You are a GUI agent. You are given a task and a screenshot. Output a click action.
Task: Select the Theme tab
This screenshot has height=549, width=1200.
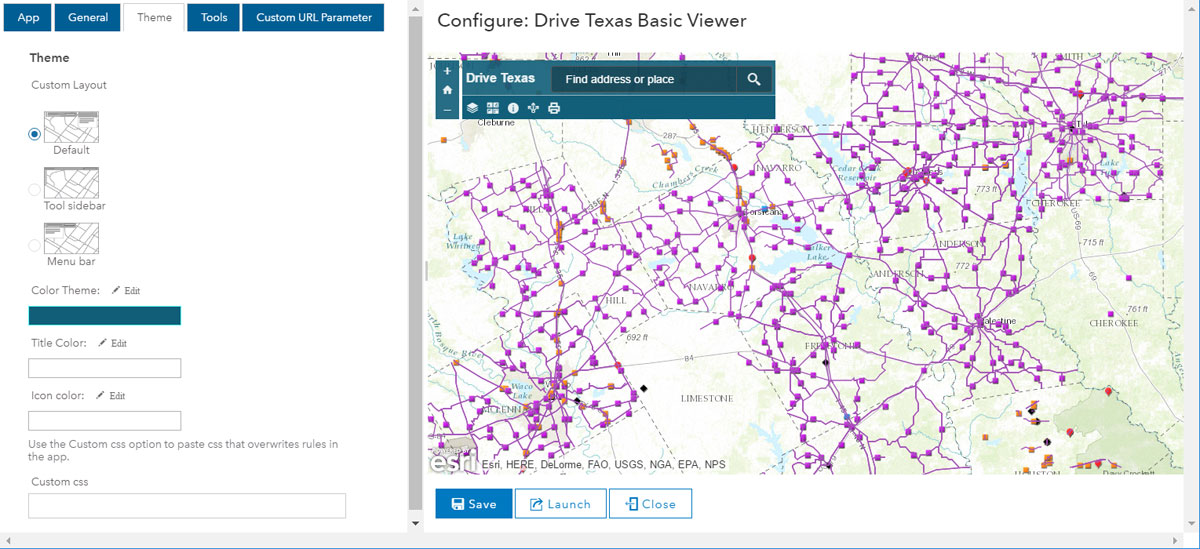tap(154, 17)
